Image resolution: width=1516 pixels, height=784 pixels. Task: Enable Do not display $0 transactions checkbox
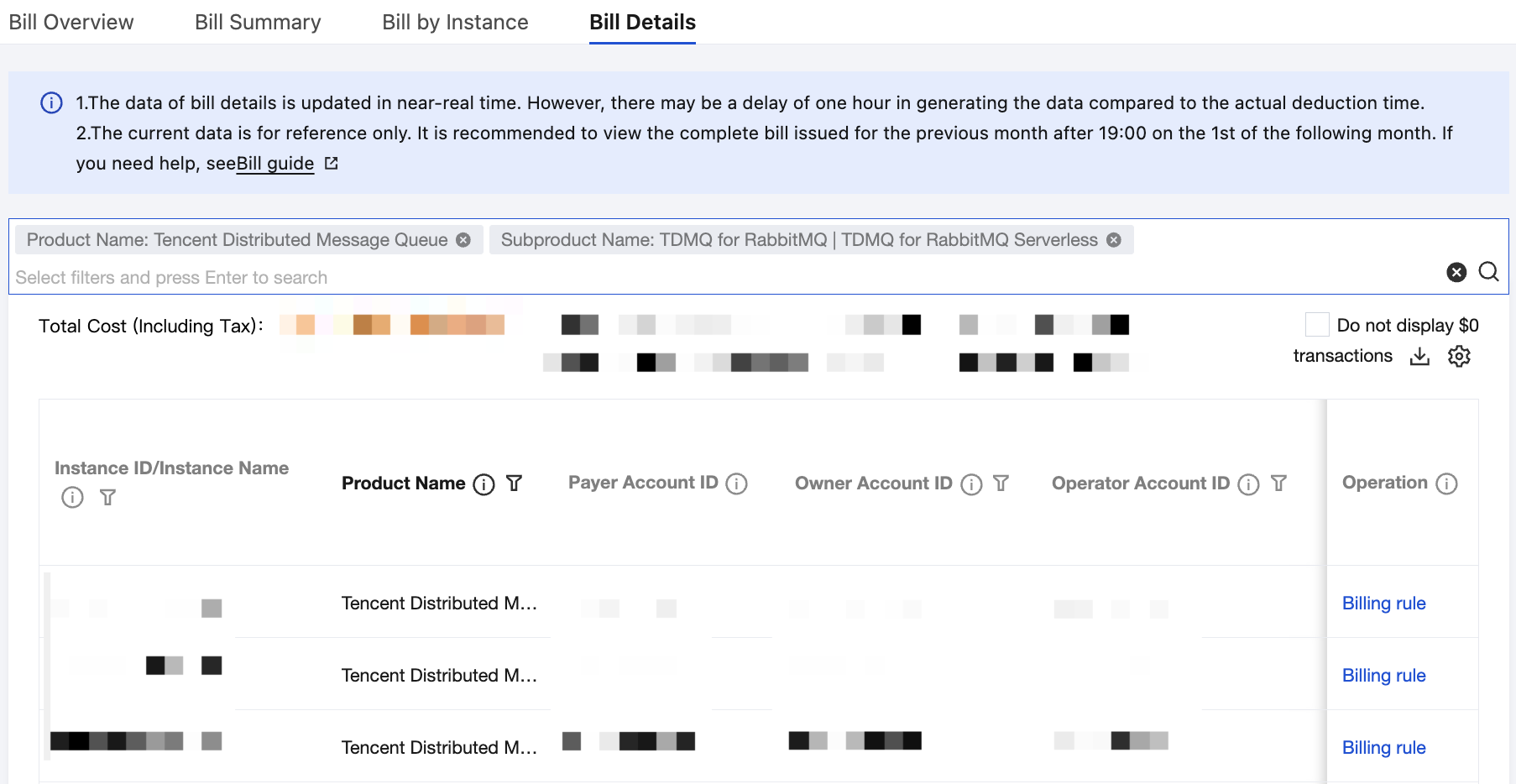pos(1317,325)
